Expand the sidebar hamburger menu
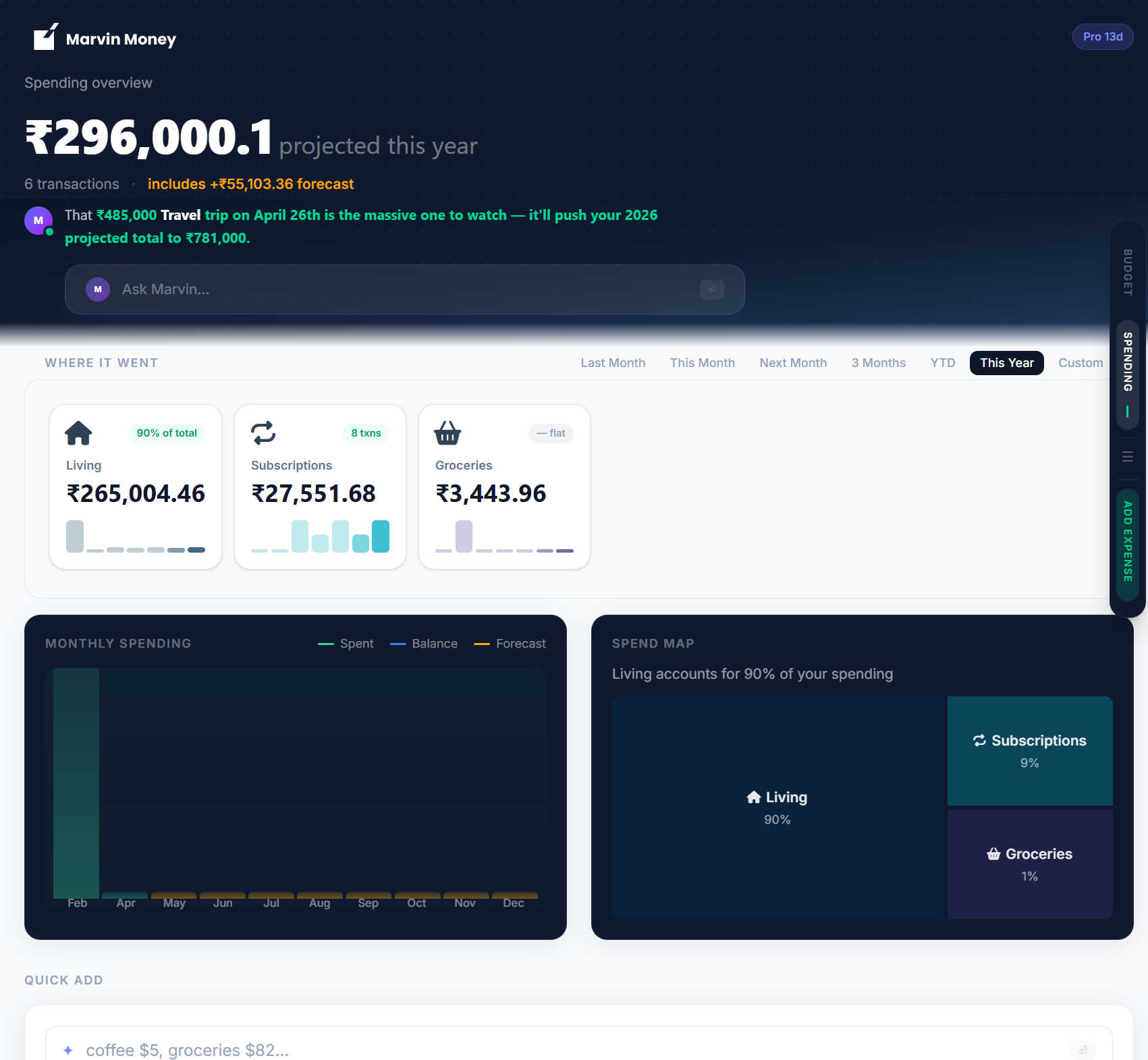 point(1127,456)
